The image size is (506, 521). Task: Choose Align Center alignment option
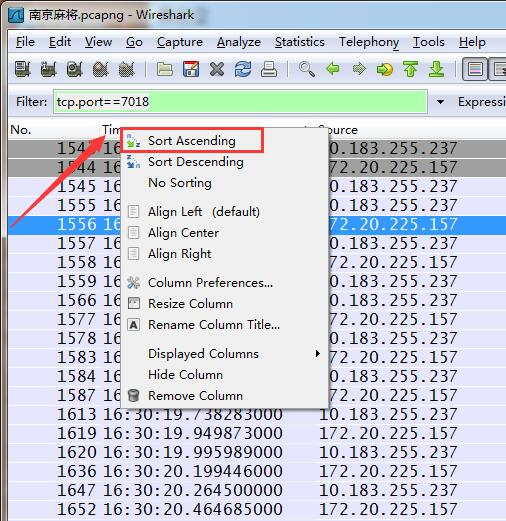point(183,233)
